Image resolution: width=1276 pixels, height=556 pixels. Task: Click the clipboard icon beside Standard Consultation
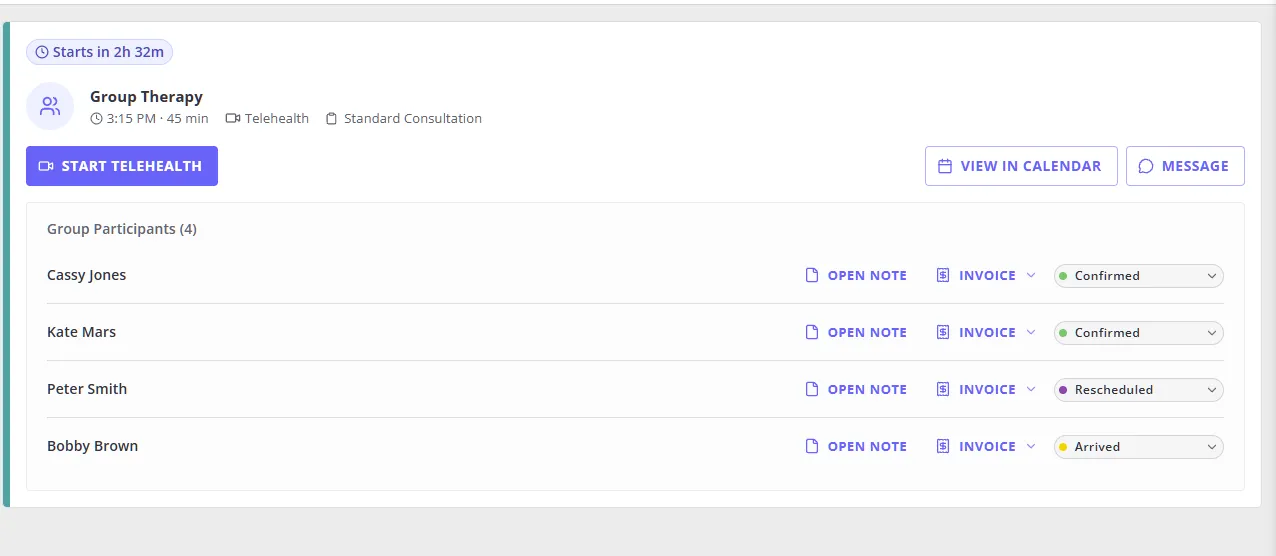click(x=332, y=119)
